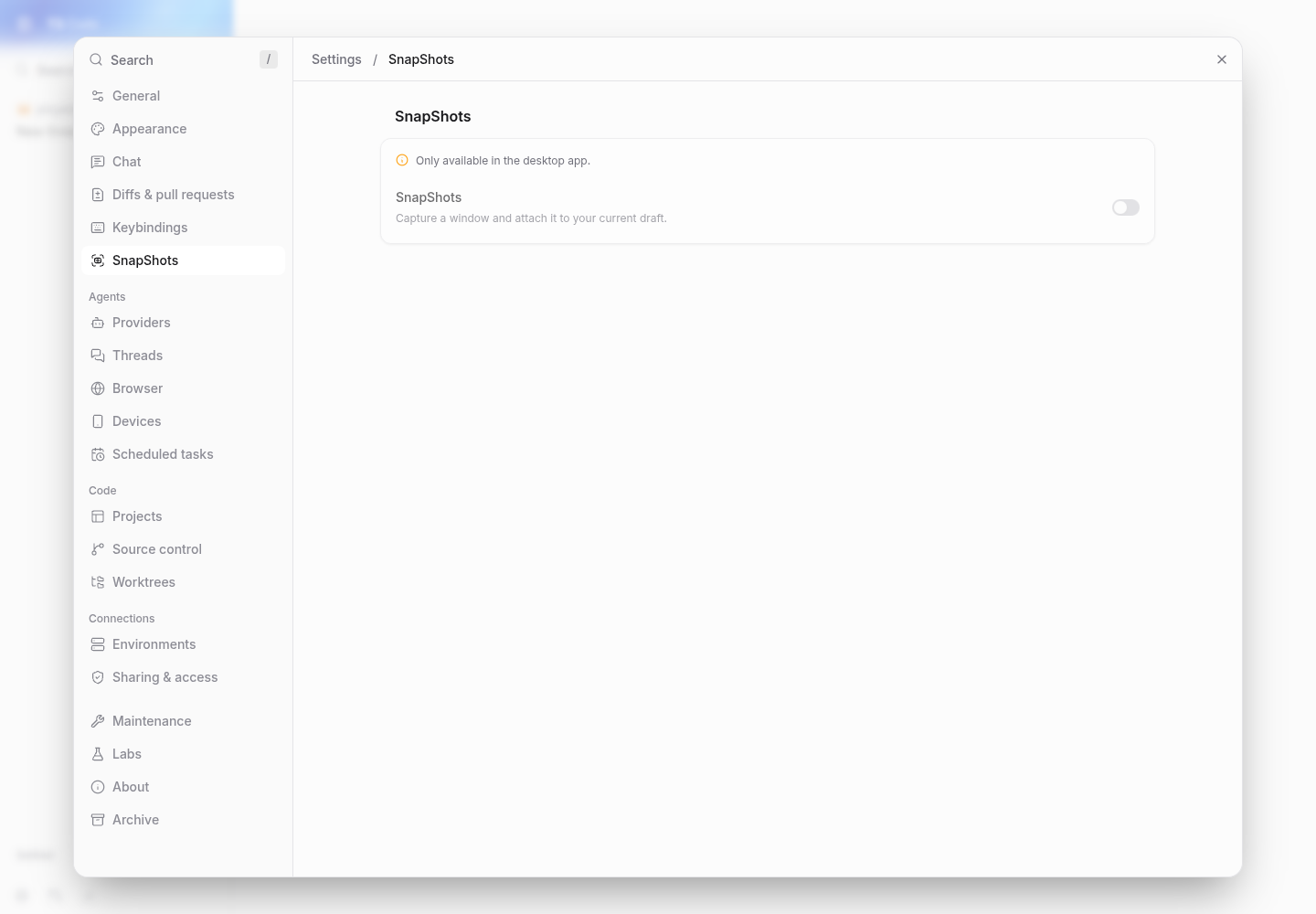The image size is (1316, 914).
Task: Open Scheduled tasks calendar icon
Action: coord(98,454)
